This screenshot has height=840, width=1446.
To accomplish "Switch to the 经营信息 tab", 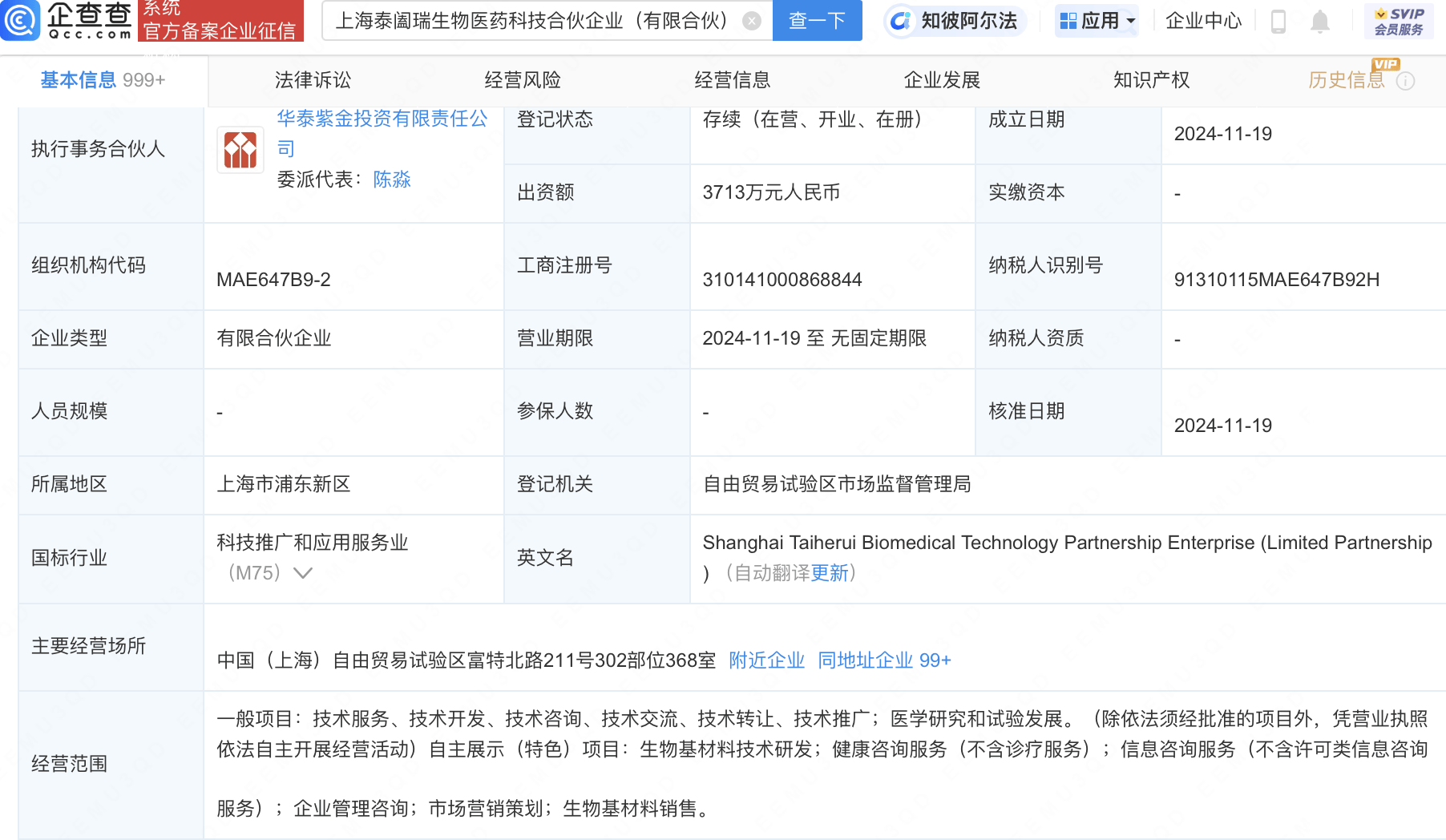I will pos(733,80).
